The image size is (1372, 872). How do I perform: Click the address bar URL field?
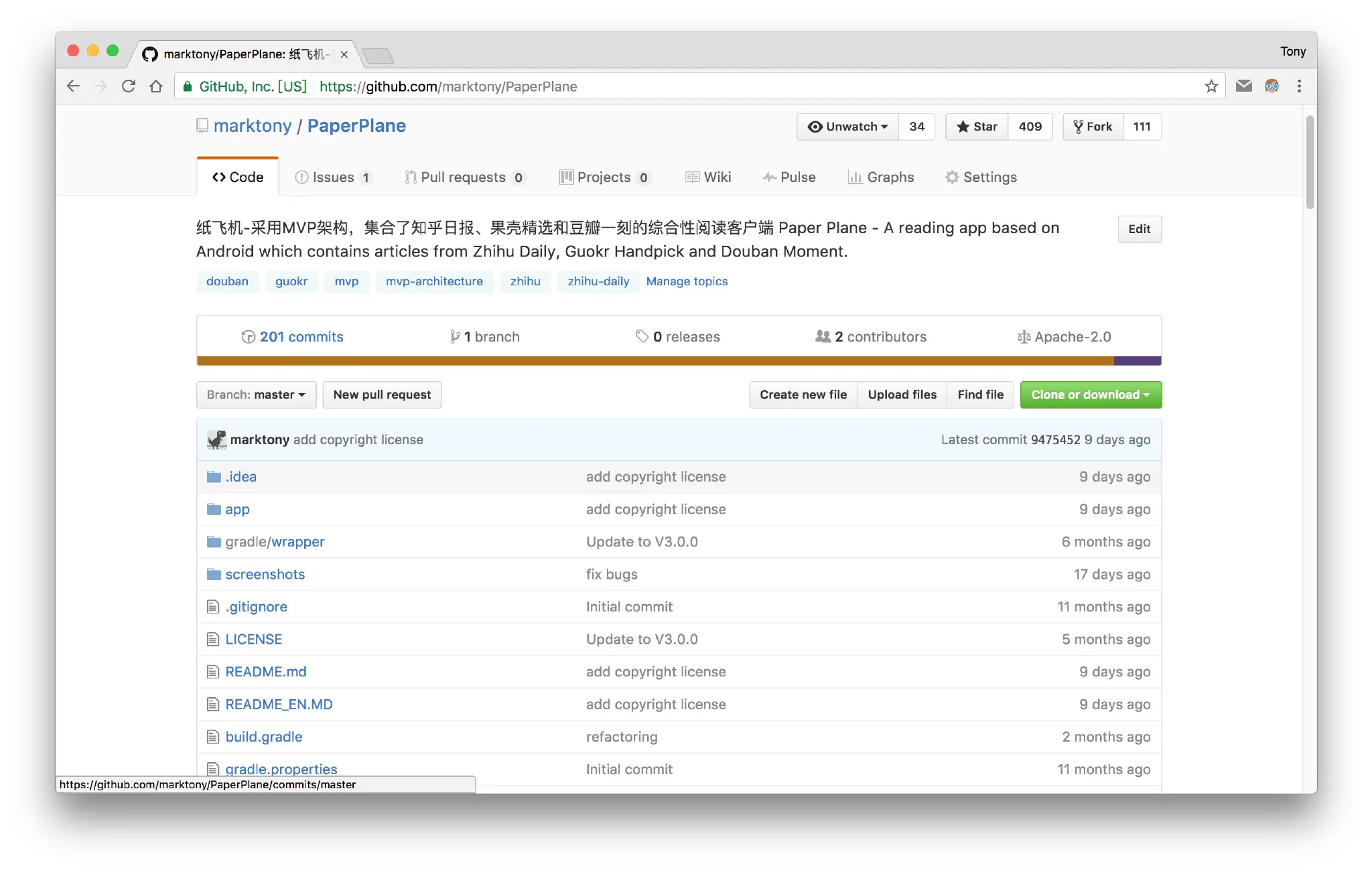tap(701, 86)
